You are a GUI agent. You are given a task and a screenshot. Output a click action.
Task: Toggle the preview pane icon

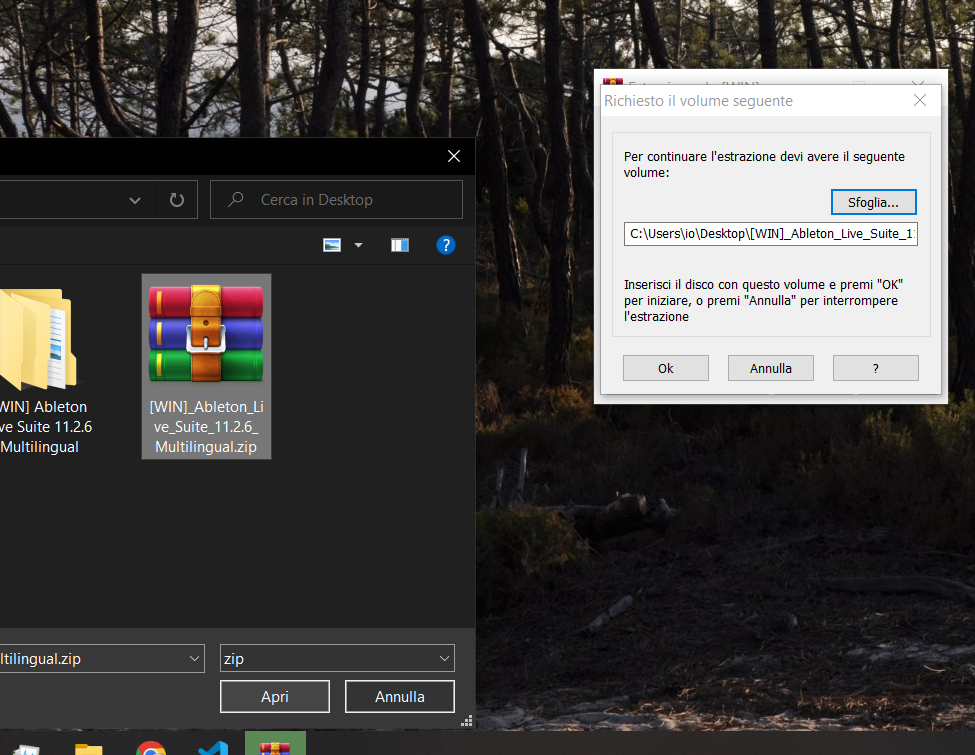(x=400, y=245)
